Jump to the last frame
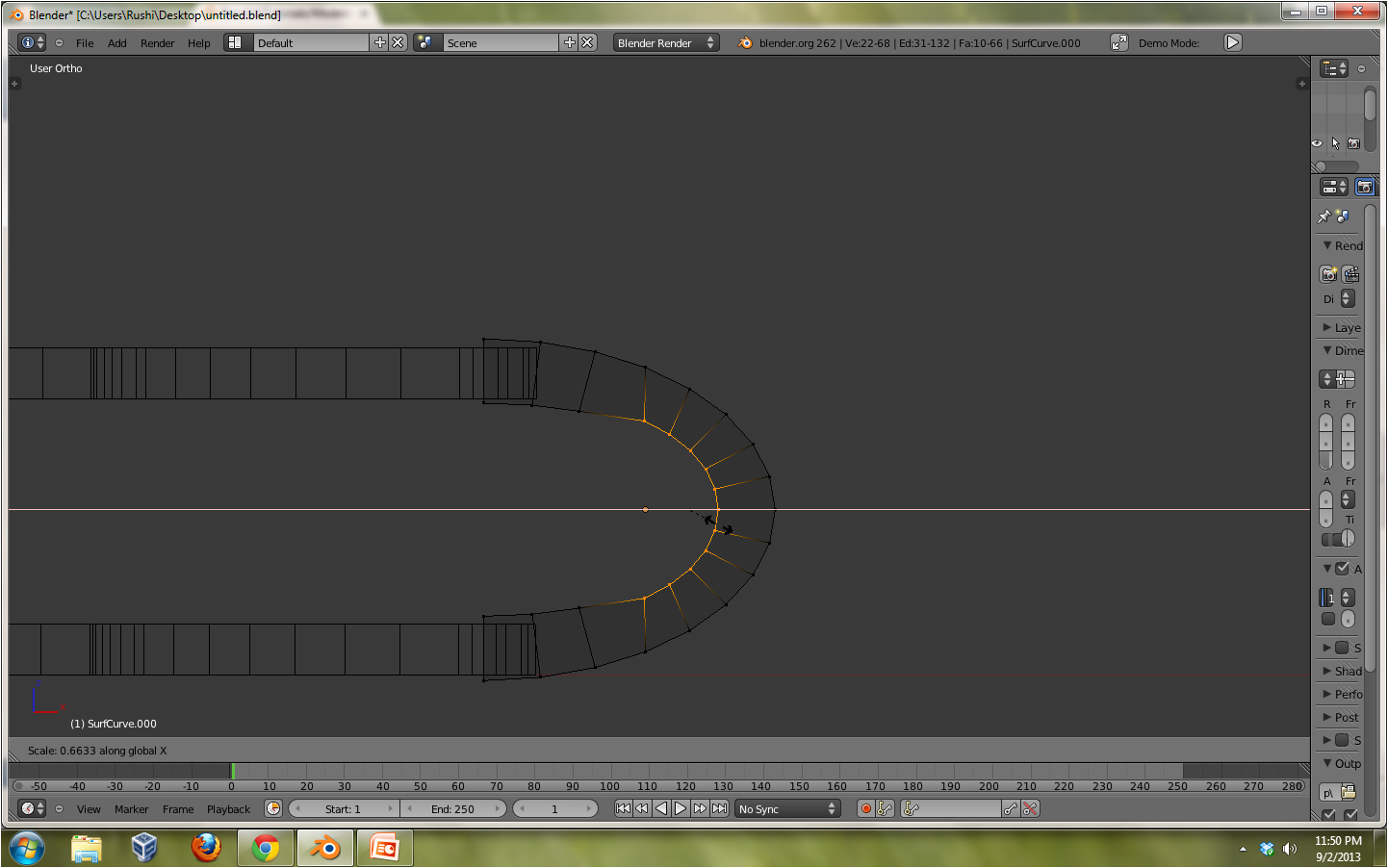Viewport: 1388px width, 868px height. (719, 808)
